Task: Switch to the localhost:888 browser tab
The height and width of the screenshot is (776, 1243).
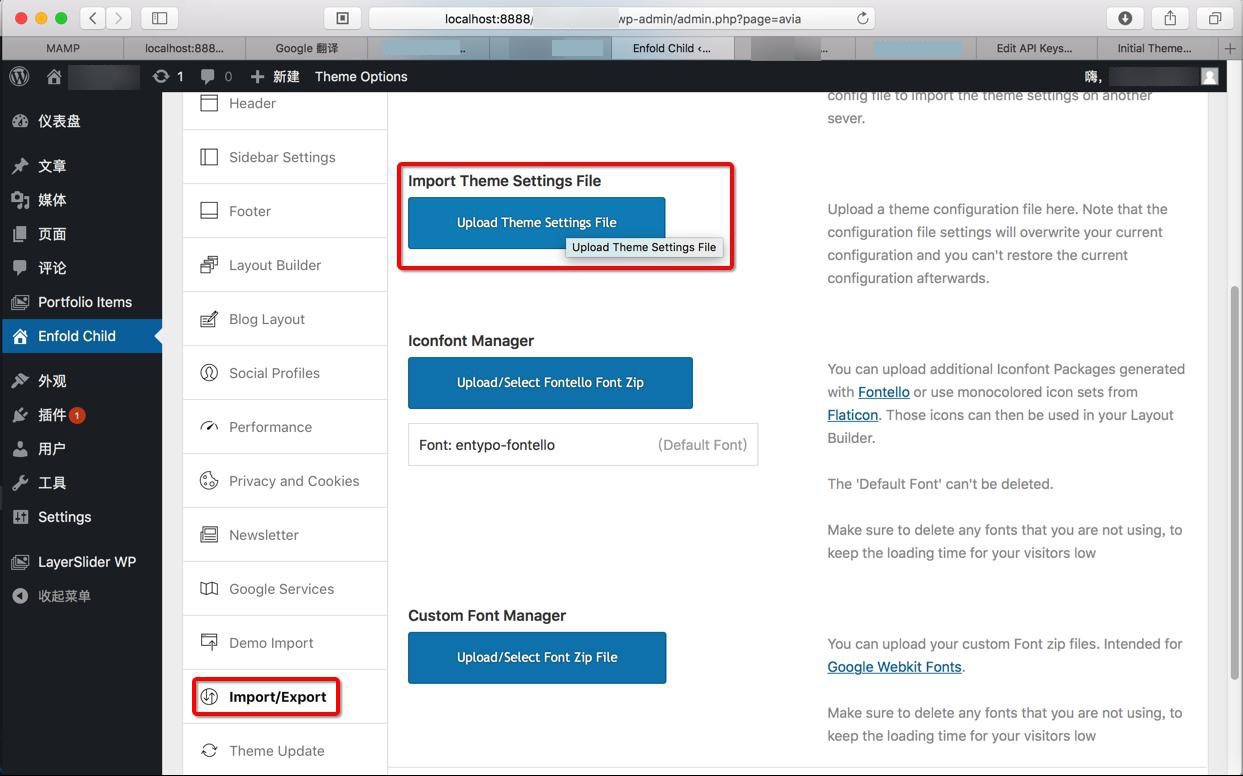Action: click(185, 48)
